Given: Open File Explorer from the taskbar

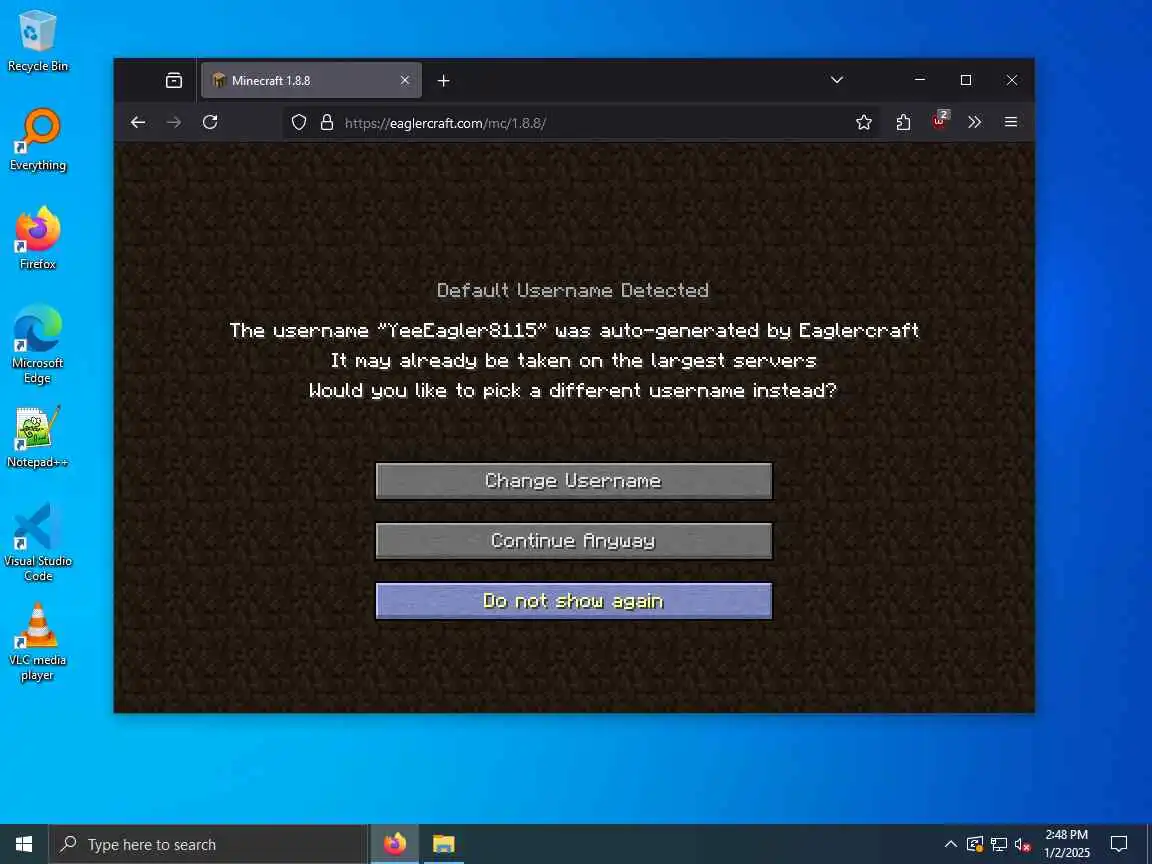Looking at the screenshot, I should pos(444,844).
